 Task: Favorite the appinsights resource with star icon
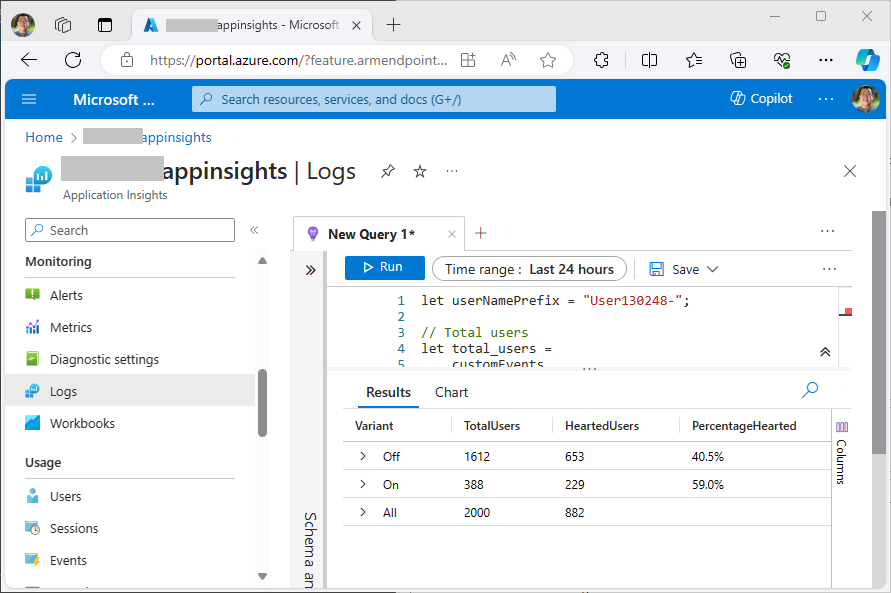click(420, 171)
